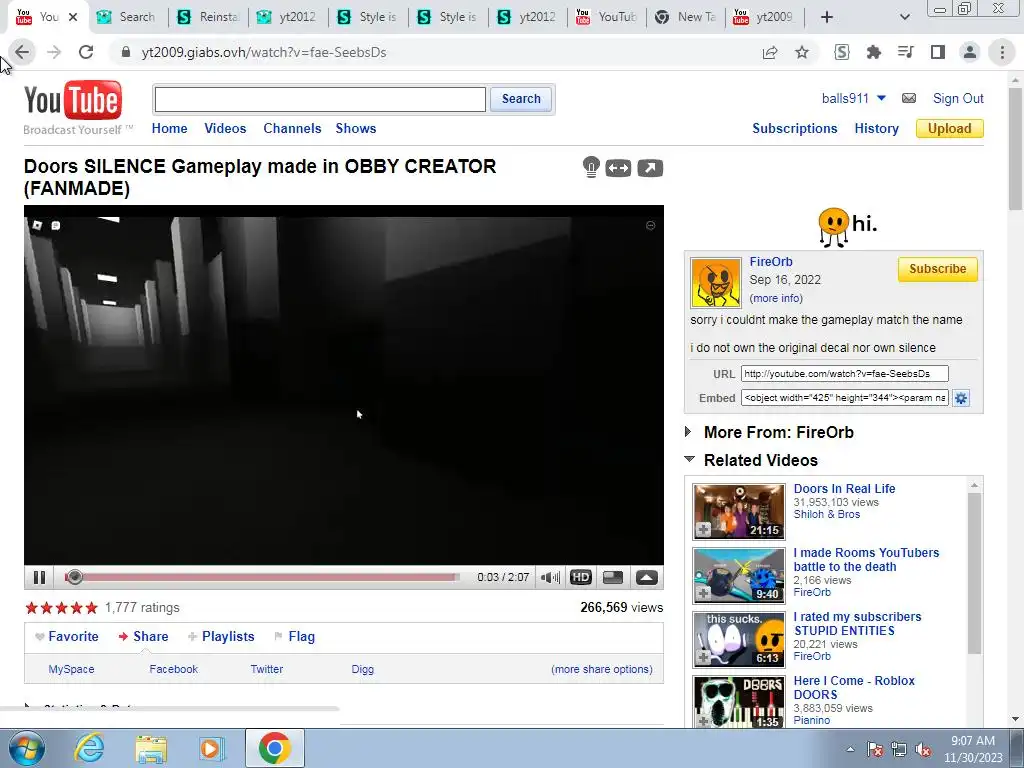Click the YouTube logo
Screen dimensions: 1024x768
(73, 101)
